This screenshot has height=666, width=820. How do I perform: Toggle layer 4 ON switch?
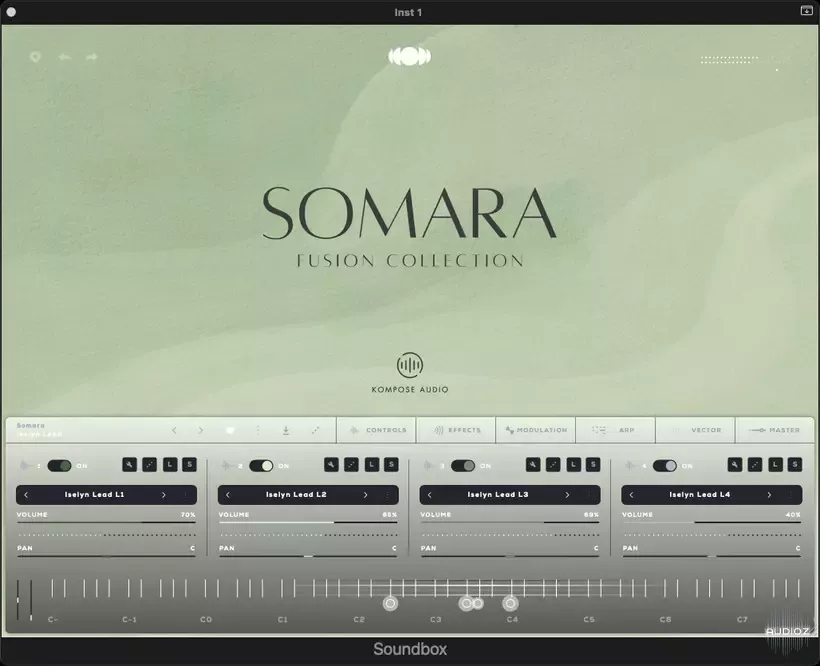(x=665, y=465)
